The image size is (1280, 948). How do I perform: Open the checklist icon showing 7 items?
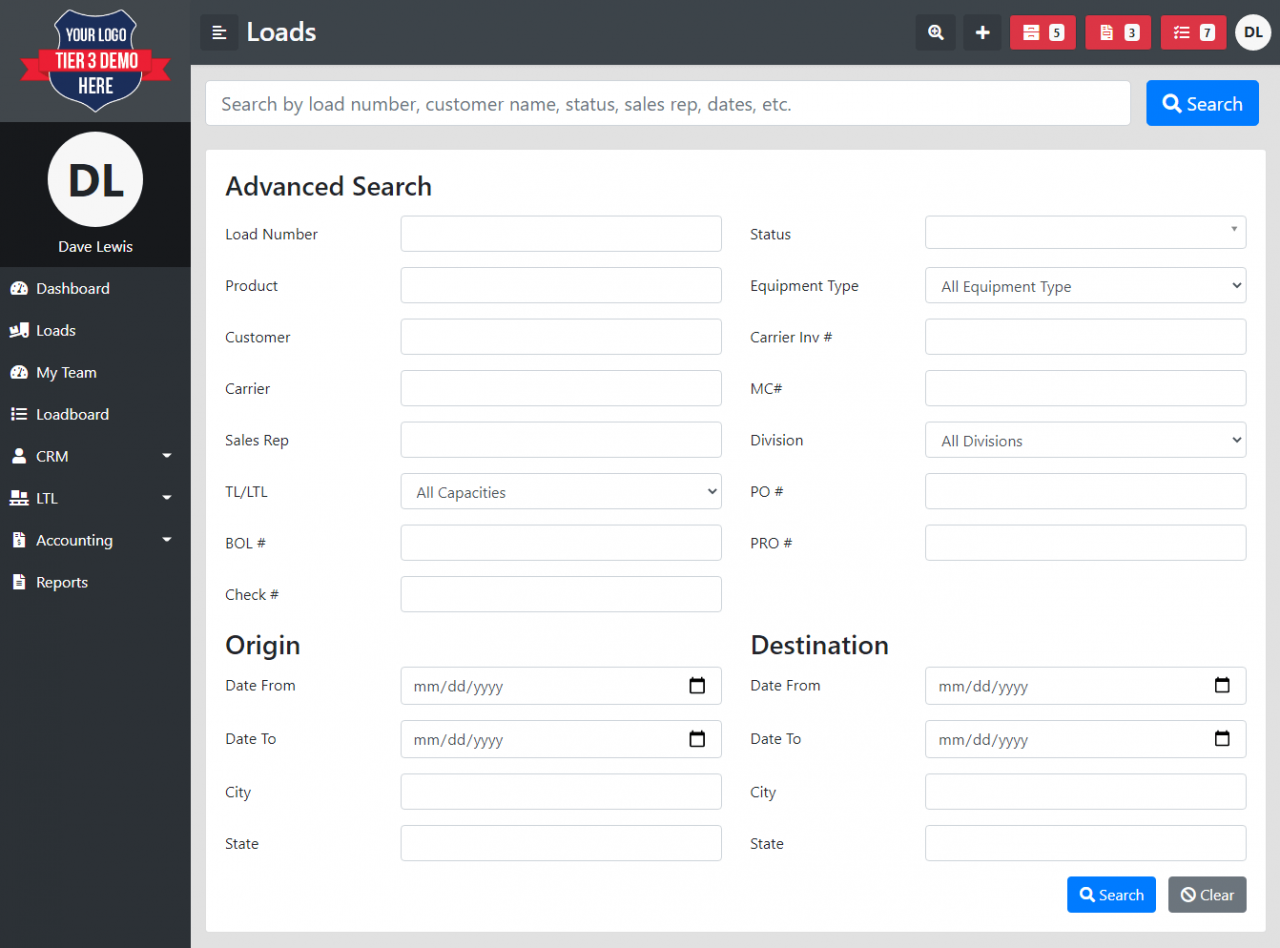pyautogui.click(x=1193, y=32)
